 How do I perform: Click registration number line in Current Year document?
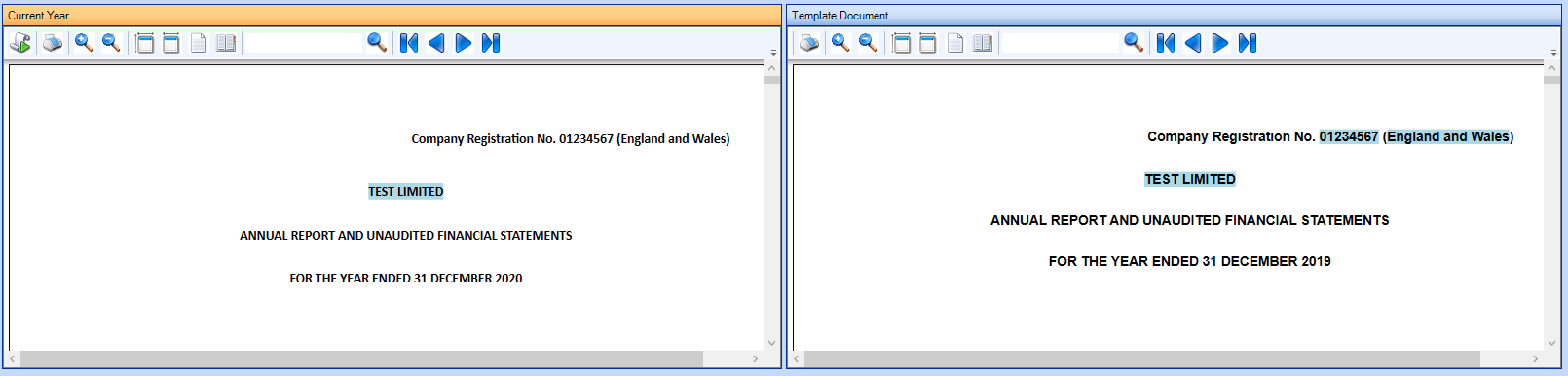click(571, 139)
